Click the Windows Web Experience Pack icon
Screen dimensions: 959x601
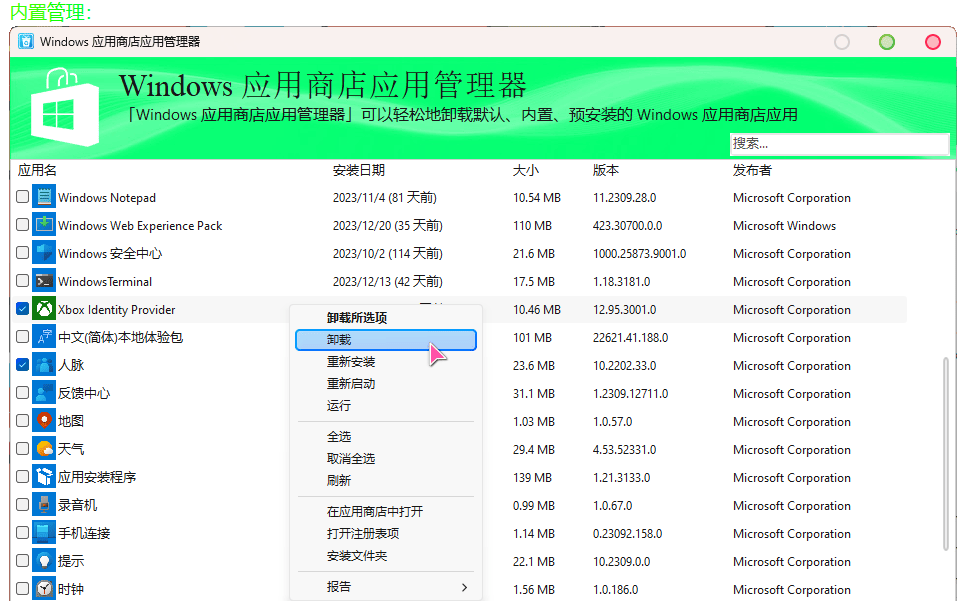[44, 225]
